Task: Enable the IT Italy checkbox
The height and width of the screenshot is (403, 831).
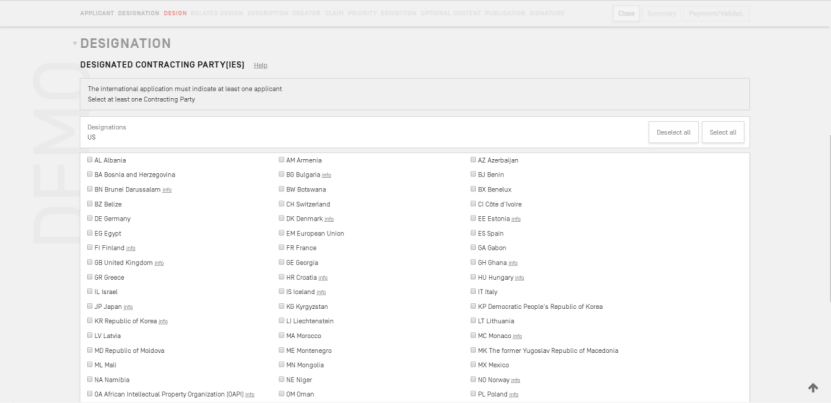Action: 473,292
